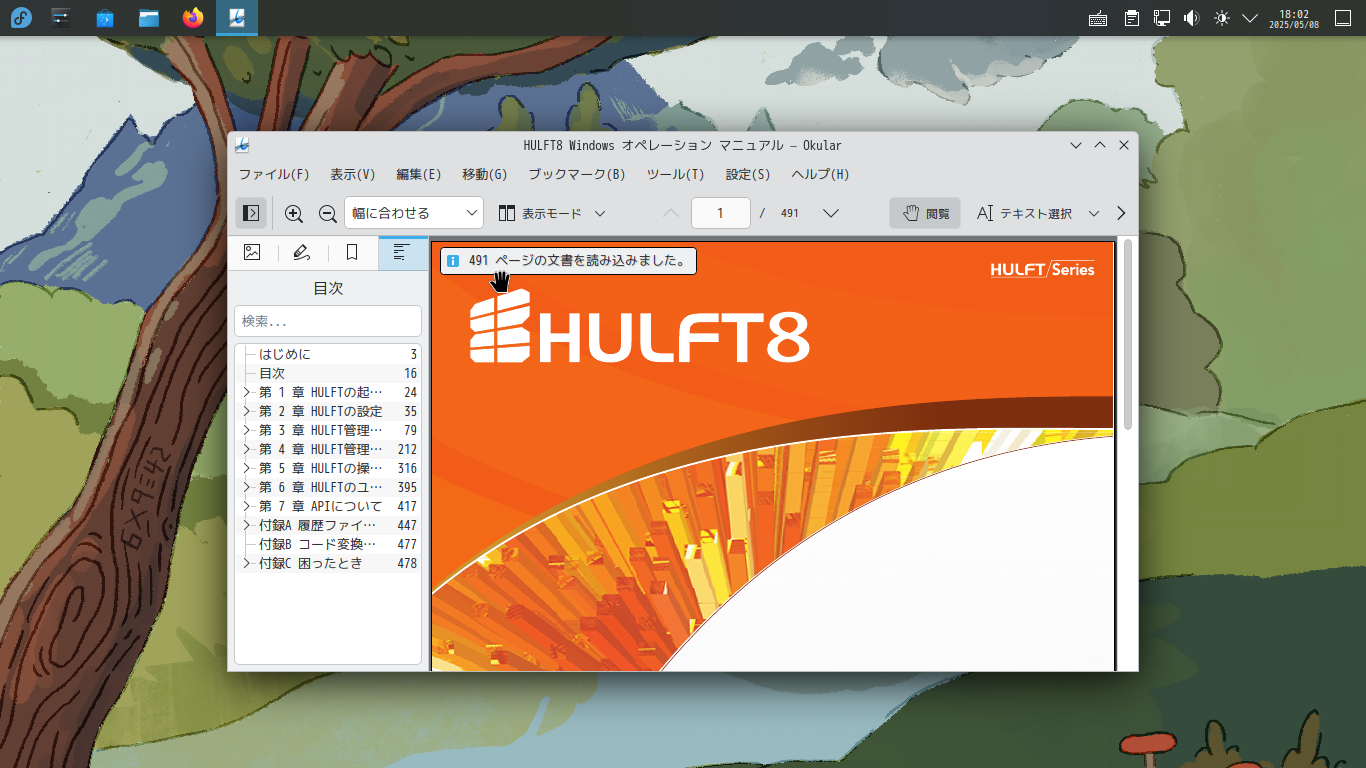Viewport: 1366px width, 768px height.
Task: Select the contents sidebar tab
Action: point(402,253)
